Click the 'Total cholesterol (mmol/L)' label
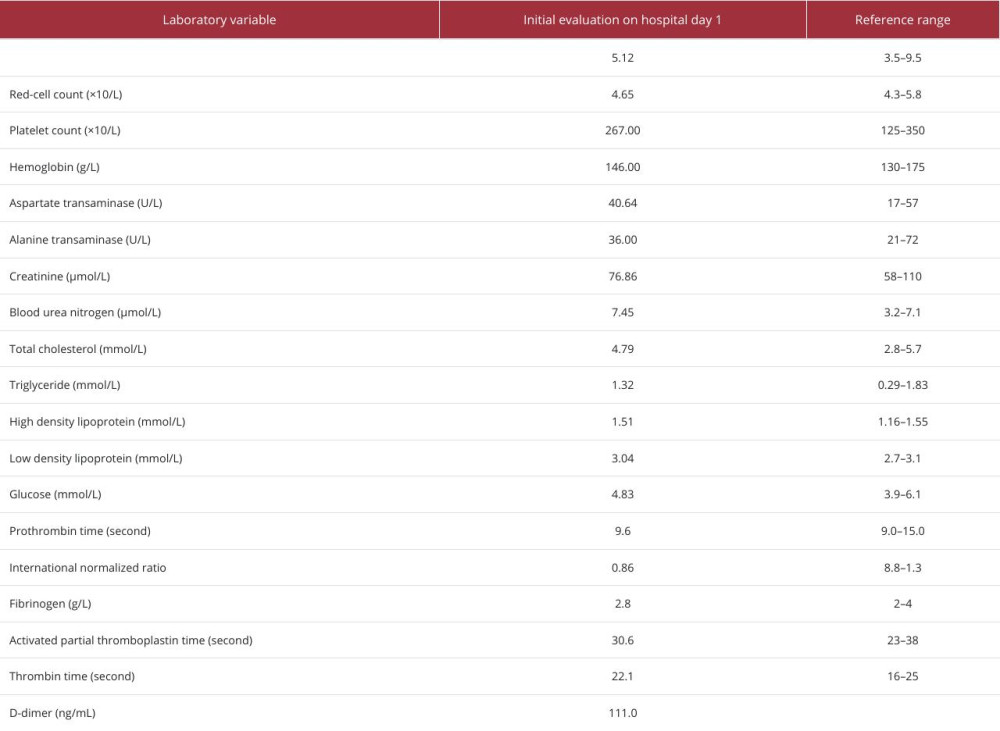1000x731 pixels. 78,349
